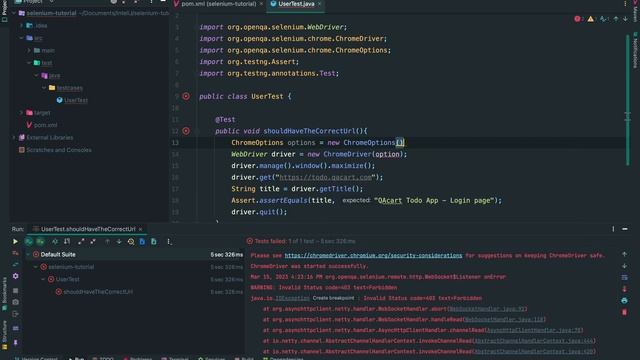The width and height of the screenshot is (640, 360).
Task: Open the test history clock icon
Action: point(131,242)
